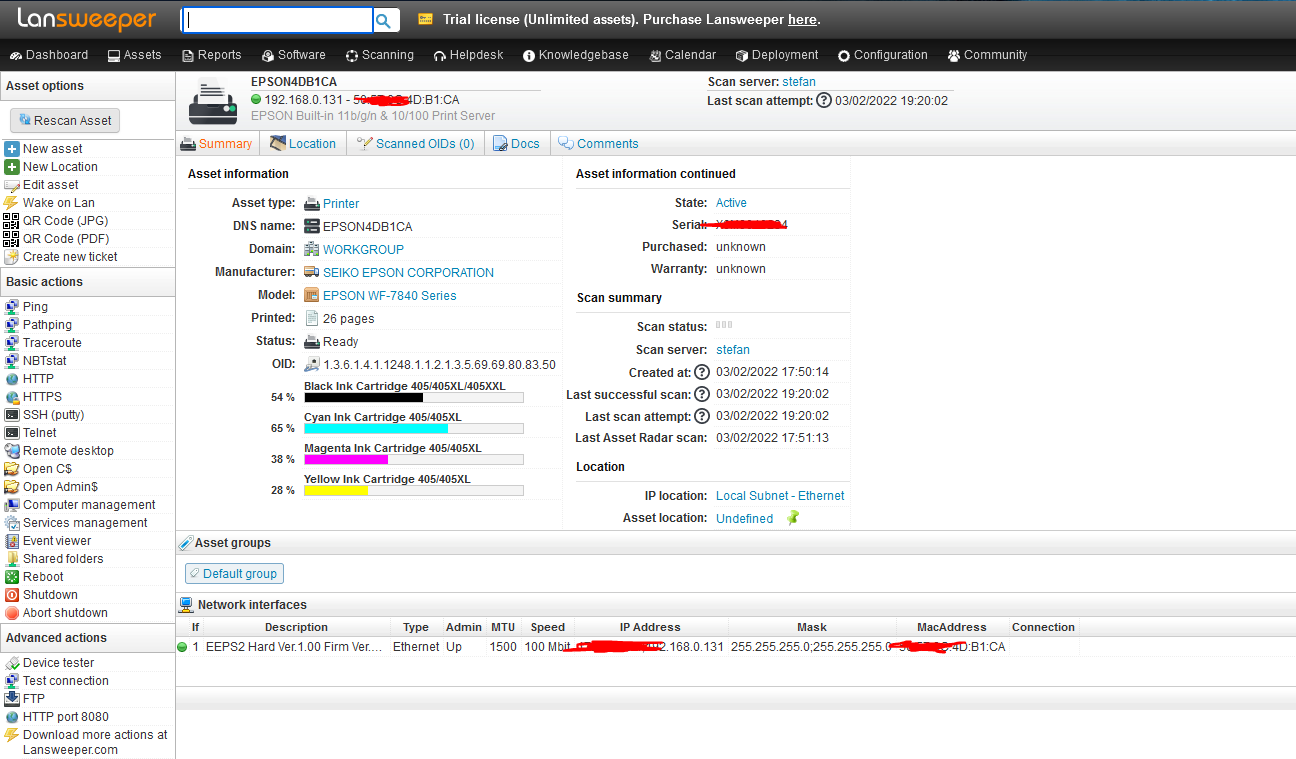Click the Rescan Asset button

(x=65, y=120)
